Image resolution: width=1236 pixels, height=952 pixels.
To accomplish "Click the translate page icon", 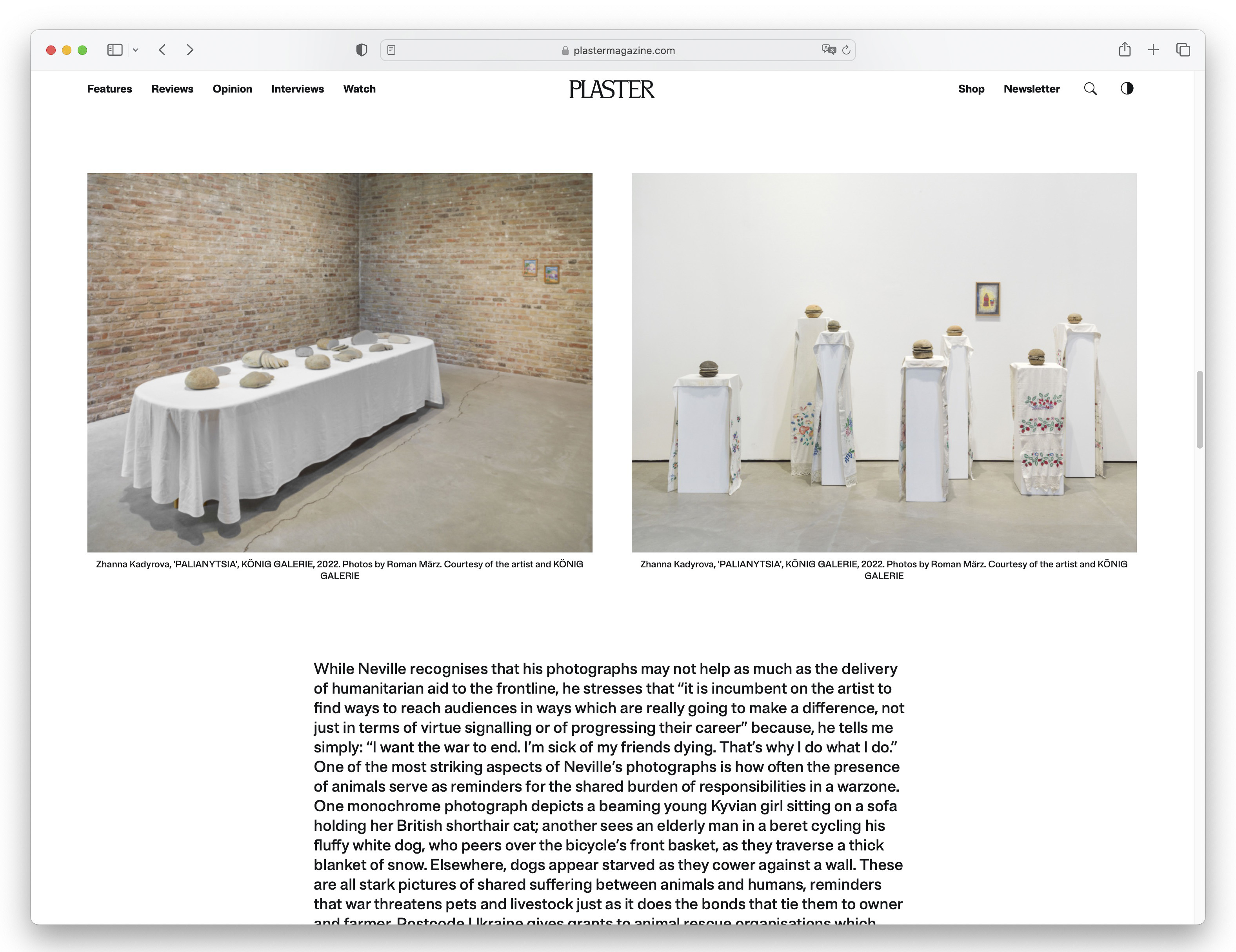I will coord(829,50).
